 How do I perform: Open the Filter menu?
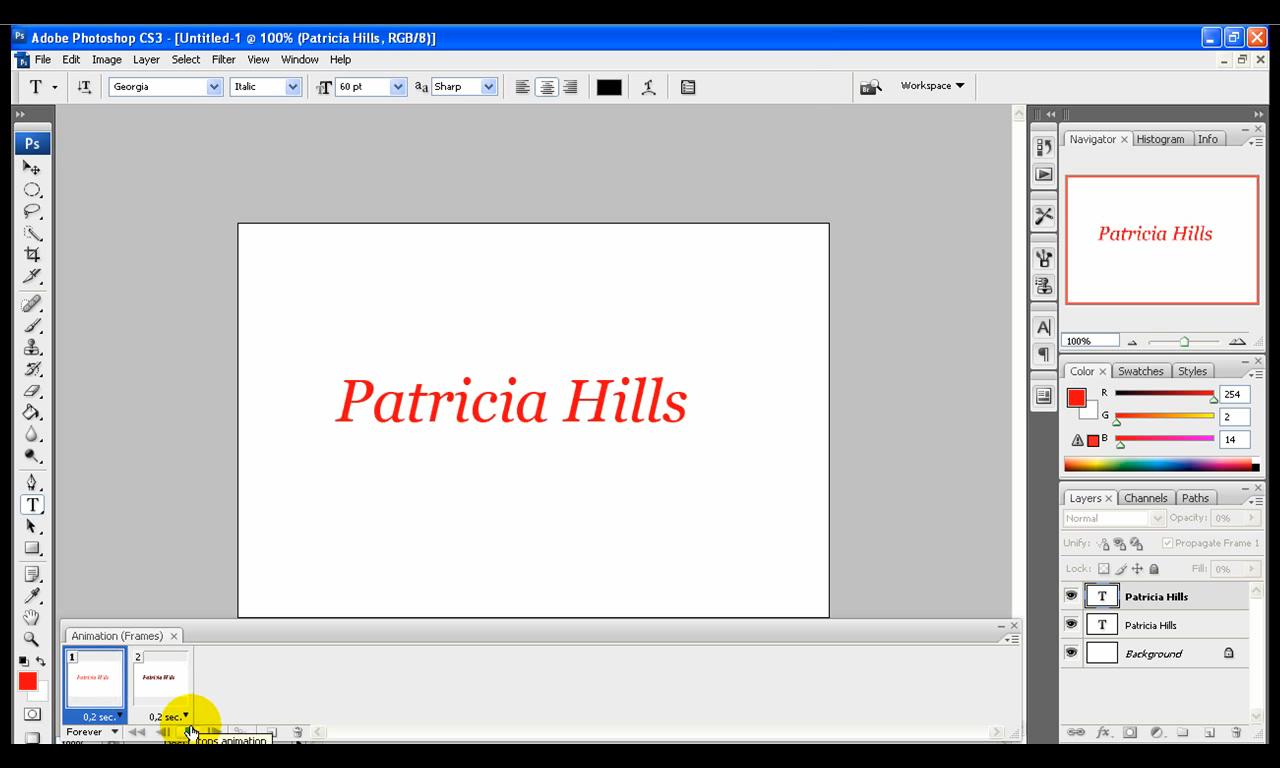tap(224, 60)
